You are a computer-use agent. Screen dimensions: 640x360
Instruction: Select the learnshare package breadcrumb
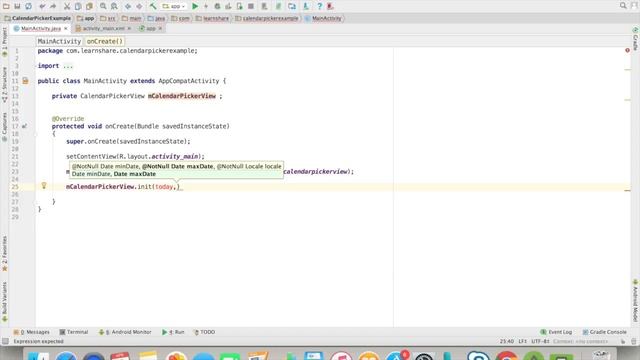point(212,18)
